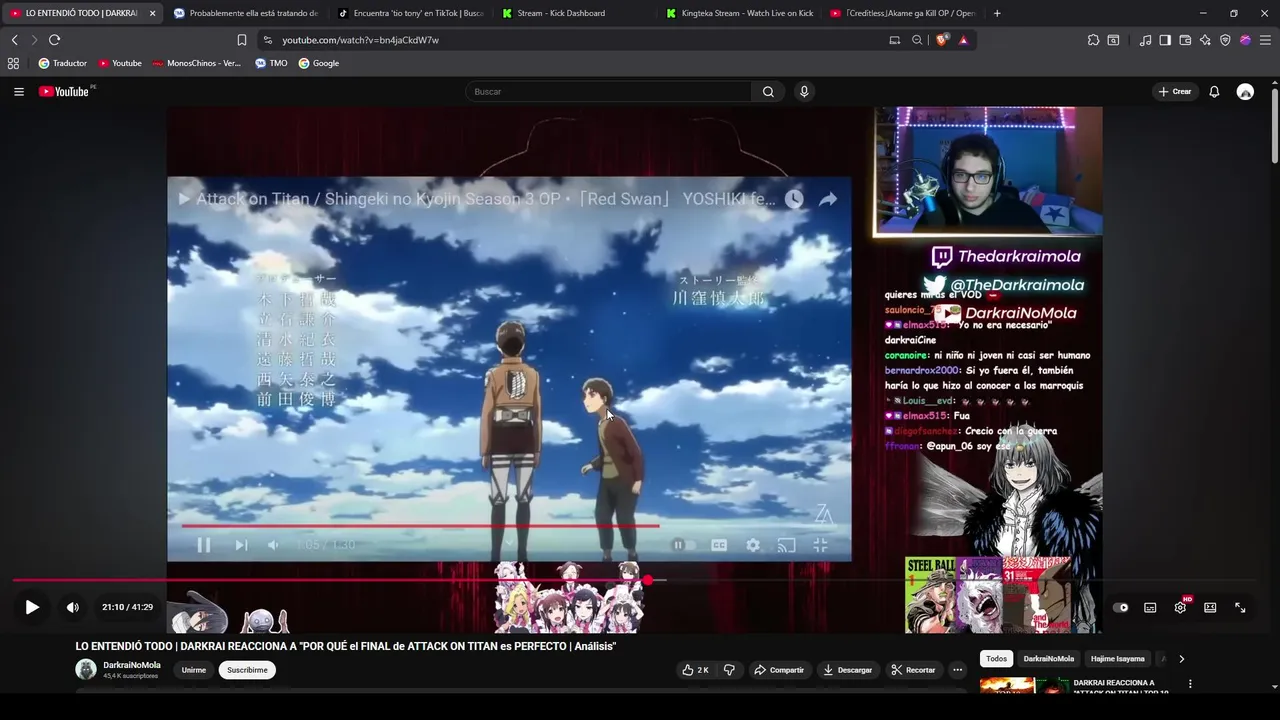Open the DarkraiNoMola channel name link
Image resolution: width=1280 pixels, height=720 pixels.
coord(132,665)
